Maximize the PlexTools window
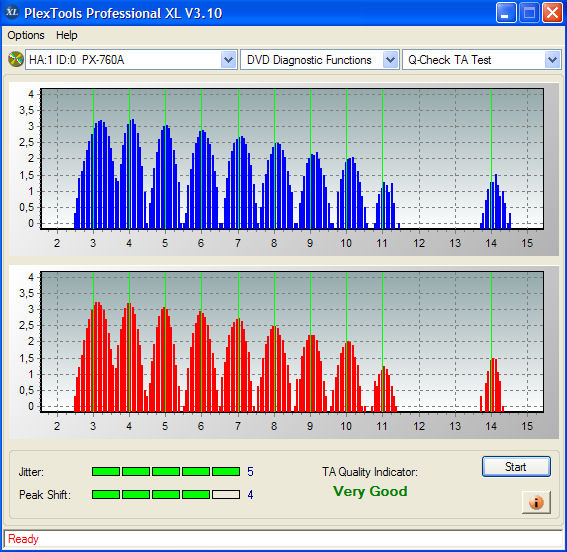567x552 pixels. (529, 13)
